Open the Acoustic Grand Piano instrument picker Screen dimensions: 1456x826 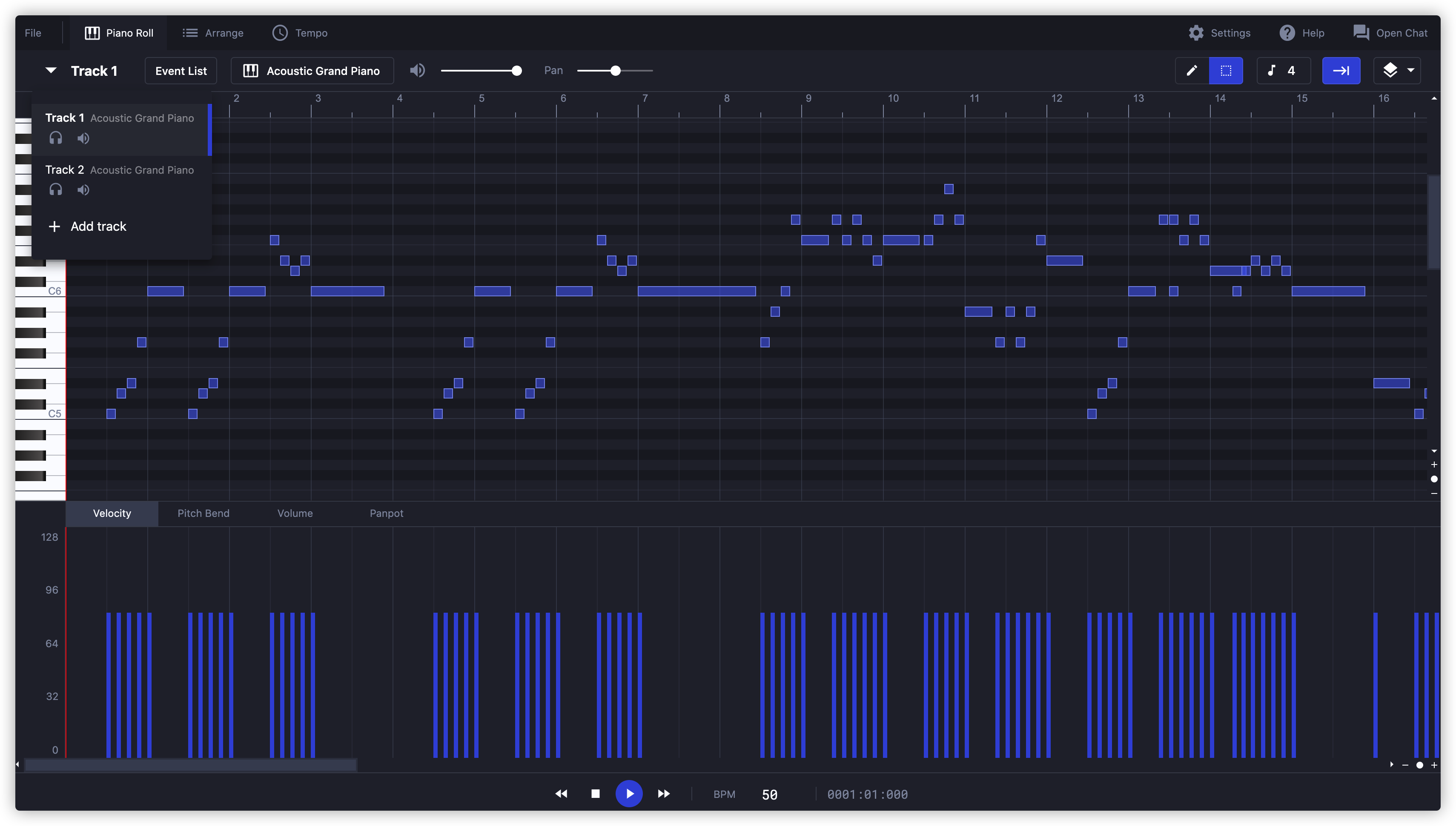pos(311,70)
